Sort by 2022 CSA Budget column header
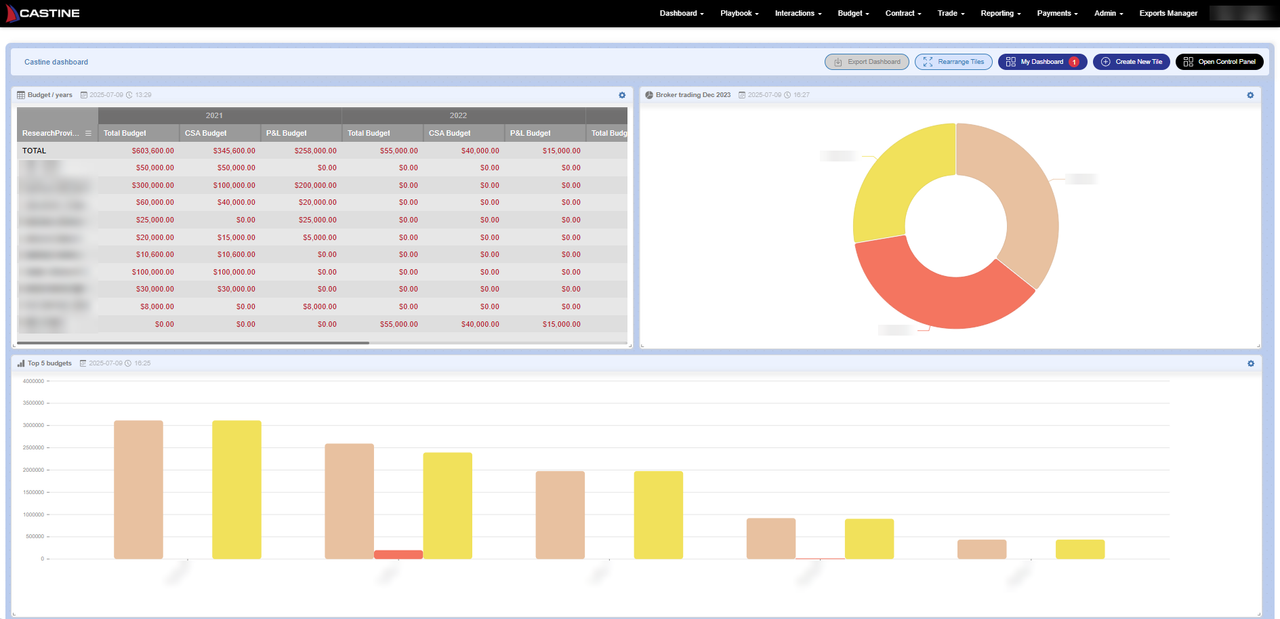 pyautogui.click(x=464, y=133)
